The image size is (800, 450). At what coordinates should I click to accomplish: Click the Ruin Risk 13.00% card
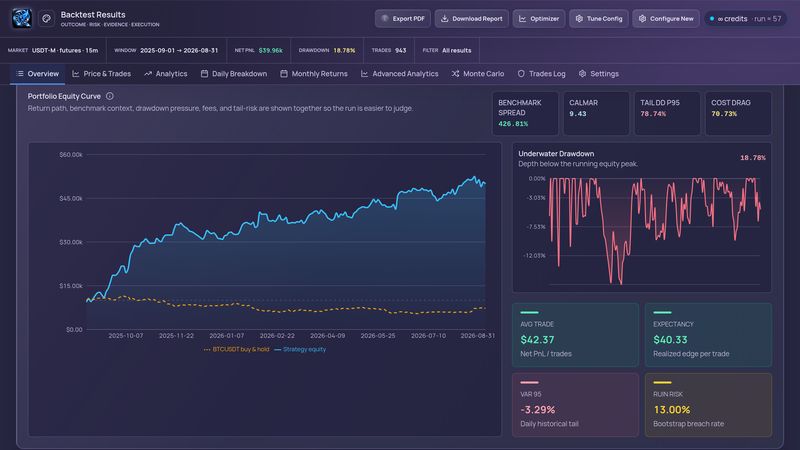pos(708,405)
